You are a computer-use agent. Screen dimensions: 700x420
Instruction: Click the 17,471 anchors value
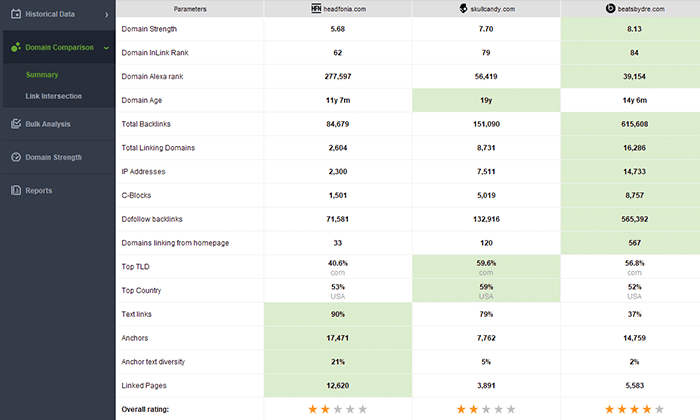pyautogui.click(x=338, y=338)
